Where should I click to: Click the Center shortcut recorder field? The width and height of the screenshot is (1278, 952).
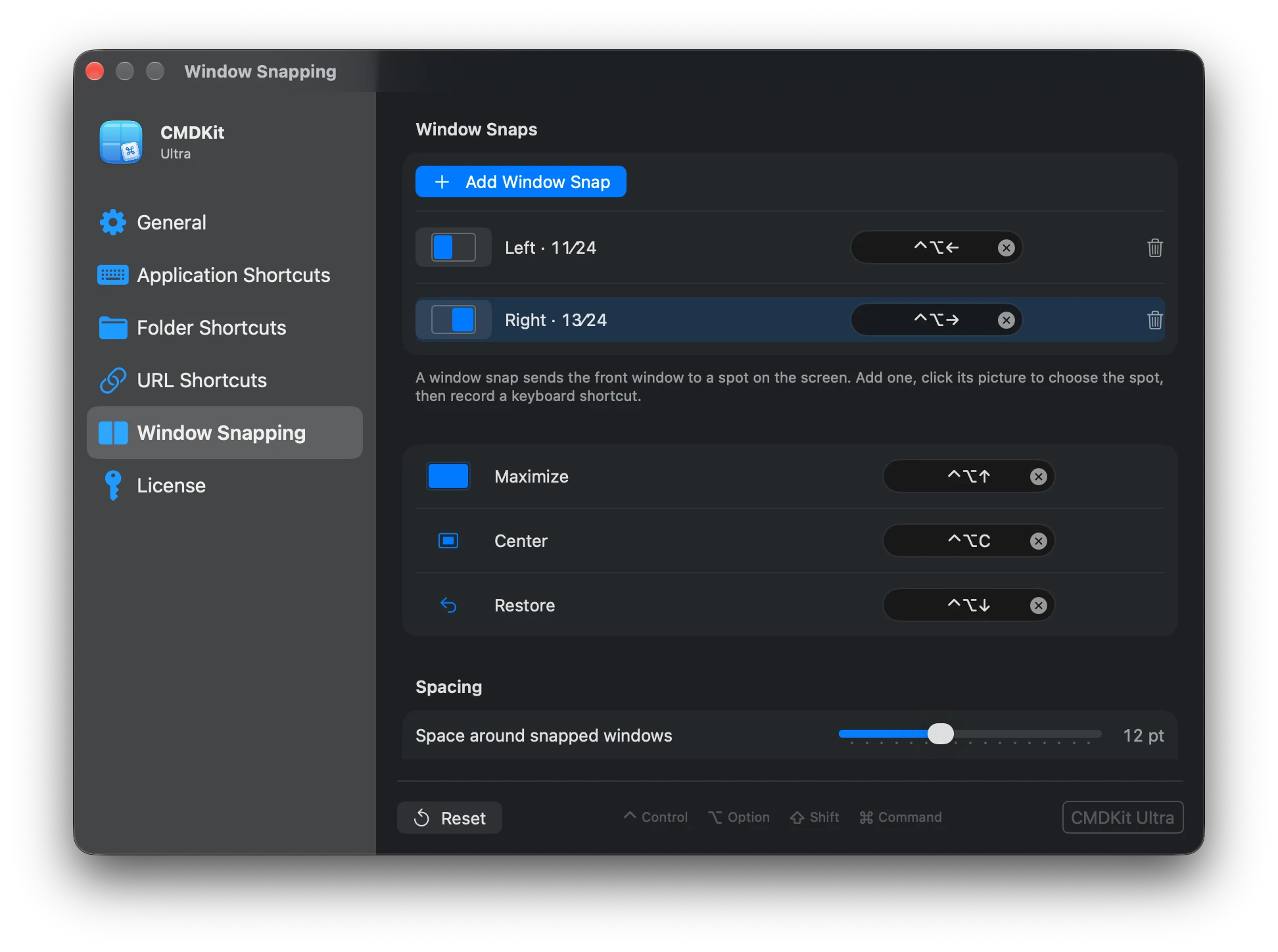click(968, 540)
